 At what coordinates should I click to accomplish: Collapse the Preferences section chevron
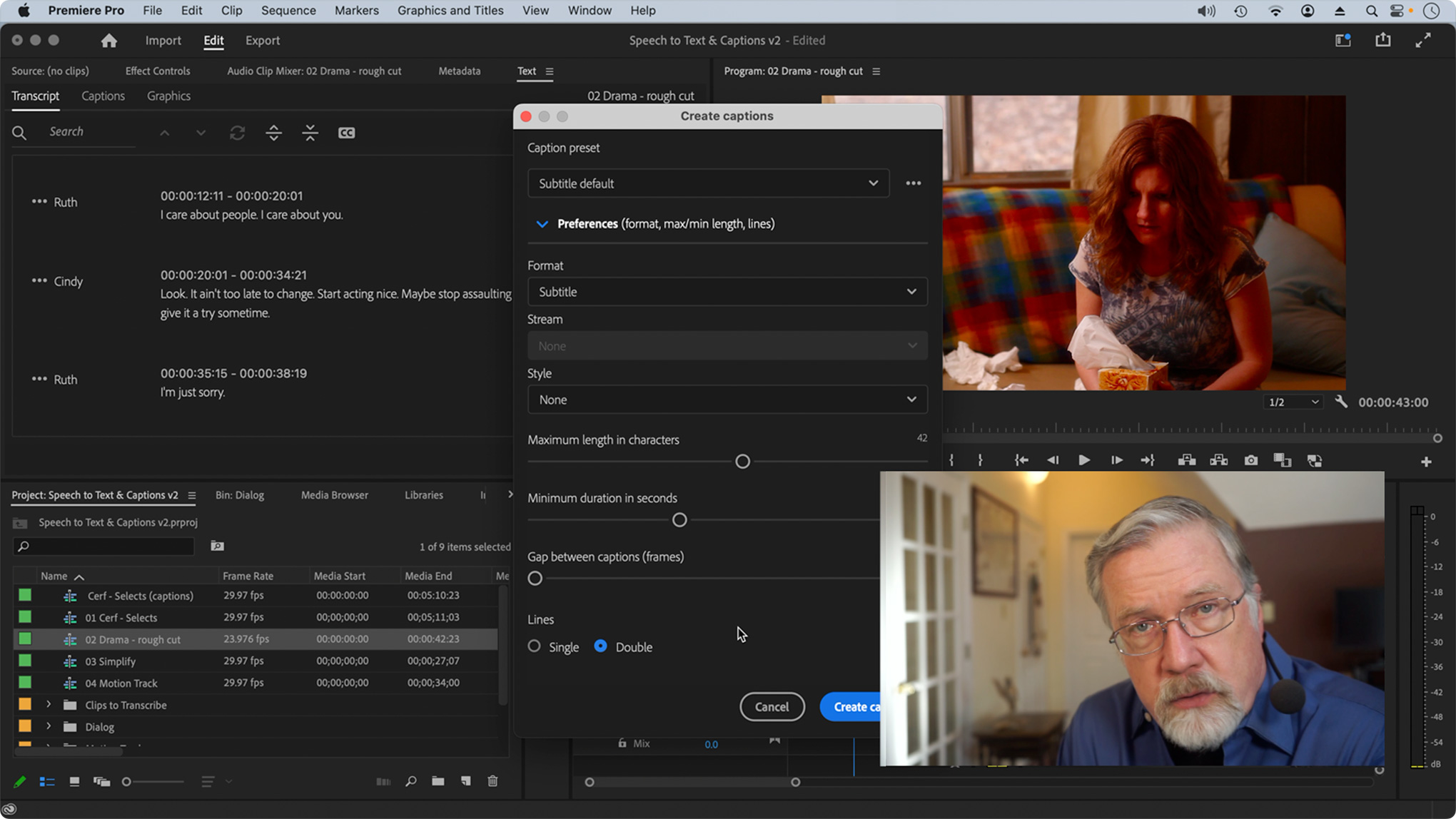542,224
